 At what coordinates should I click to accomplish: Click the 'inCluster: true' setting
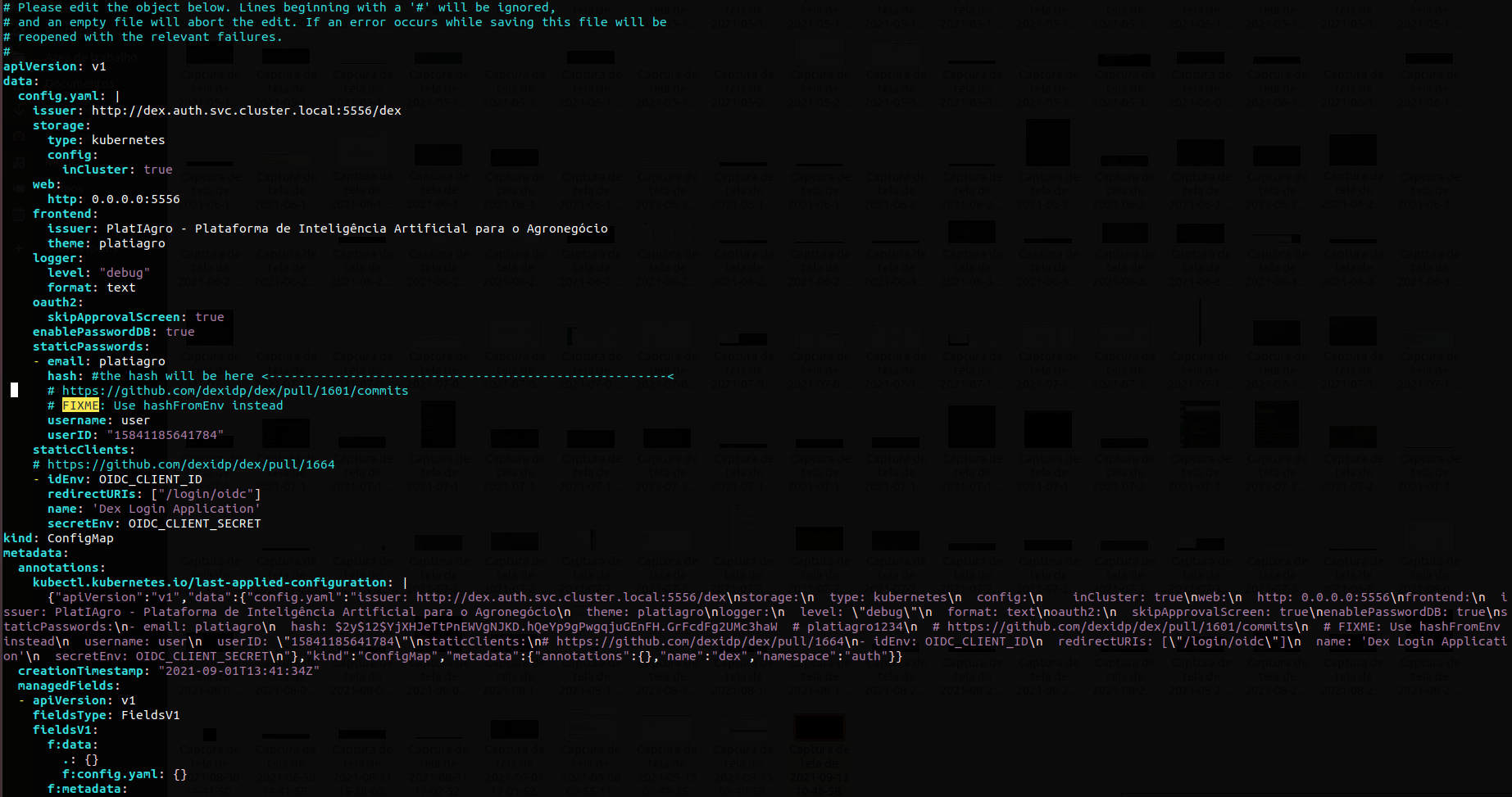[x=118, y=170]
